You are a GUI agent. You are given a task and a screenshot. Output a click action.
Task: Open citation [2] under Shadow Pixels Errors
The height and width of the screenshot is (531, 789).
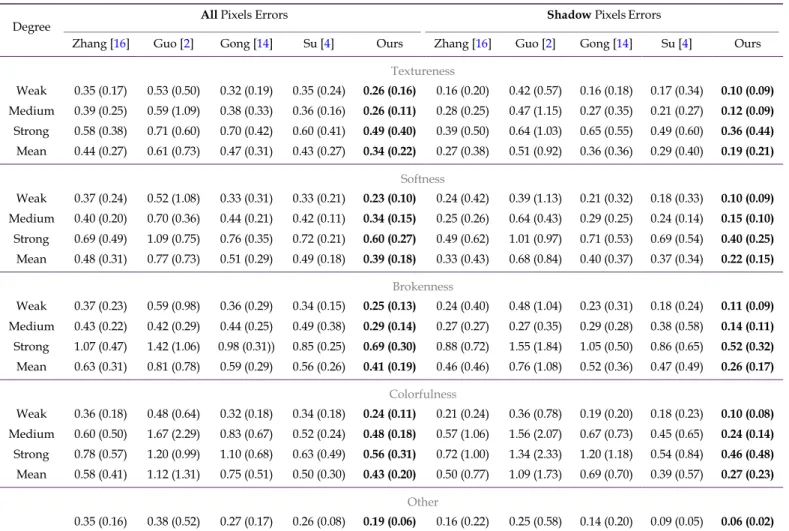point(548,44)
